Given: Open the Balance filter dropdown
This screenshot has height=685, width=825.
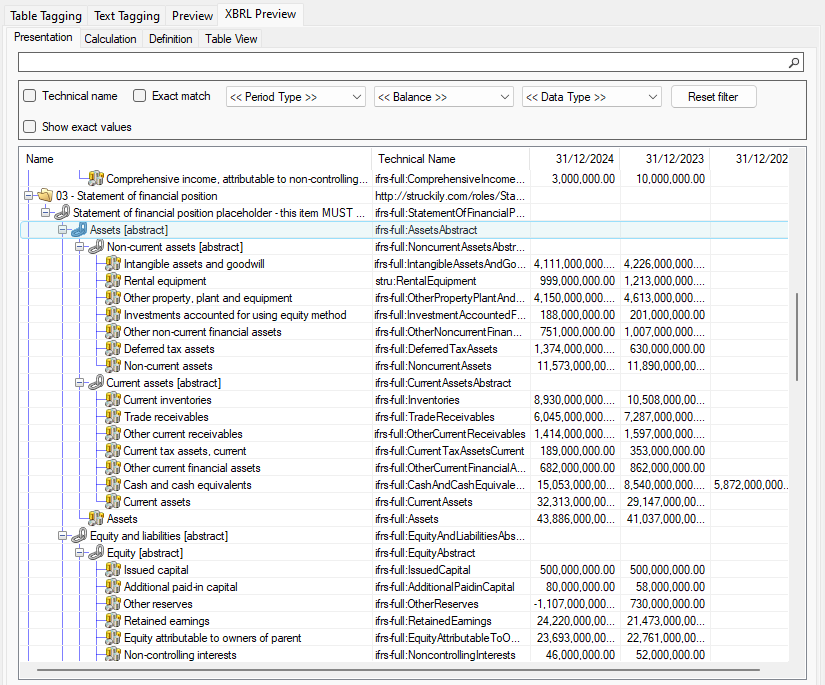Looking at the screenshot, I should pyautogui.click(x=444, y=97).
